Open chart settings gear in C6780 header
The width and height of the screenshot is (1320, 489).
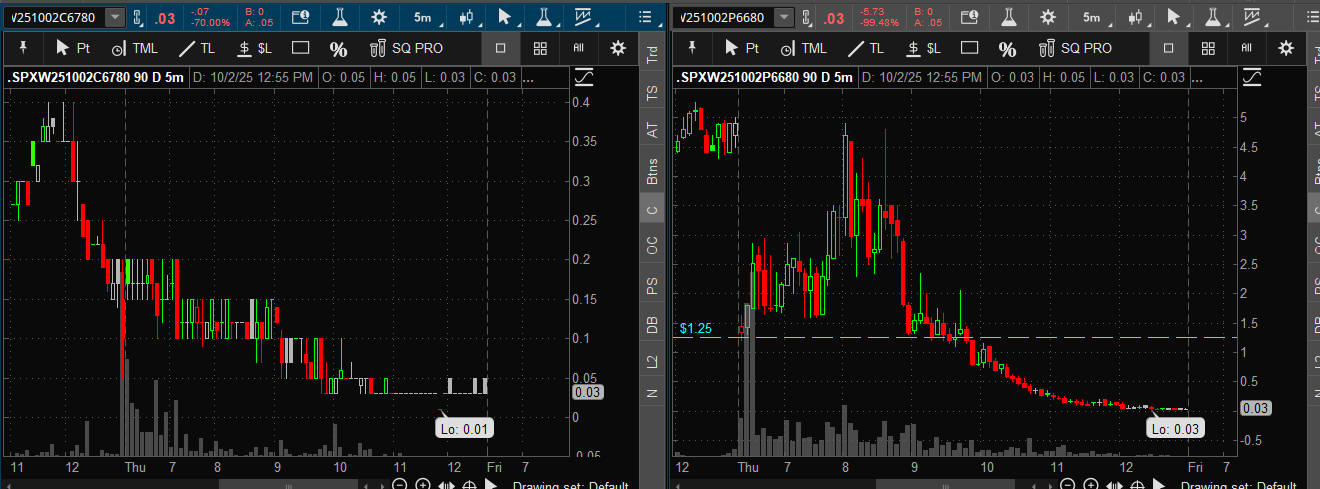379,17
